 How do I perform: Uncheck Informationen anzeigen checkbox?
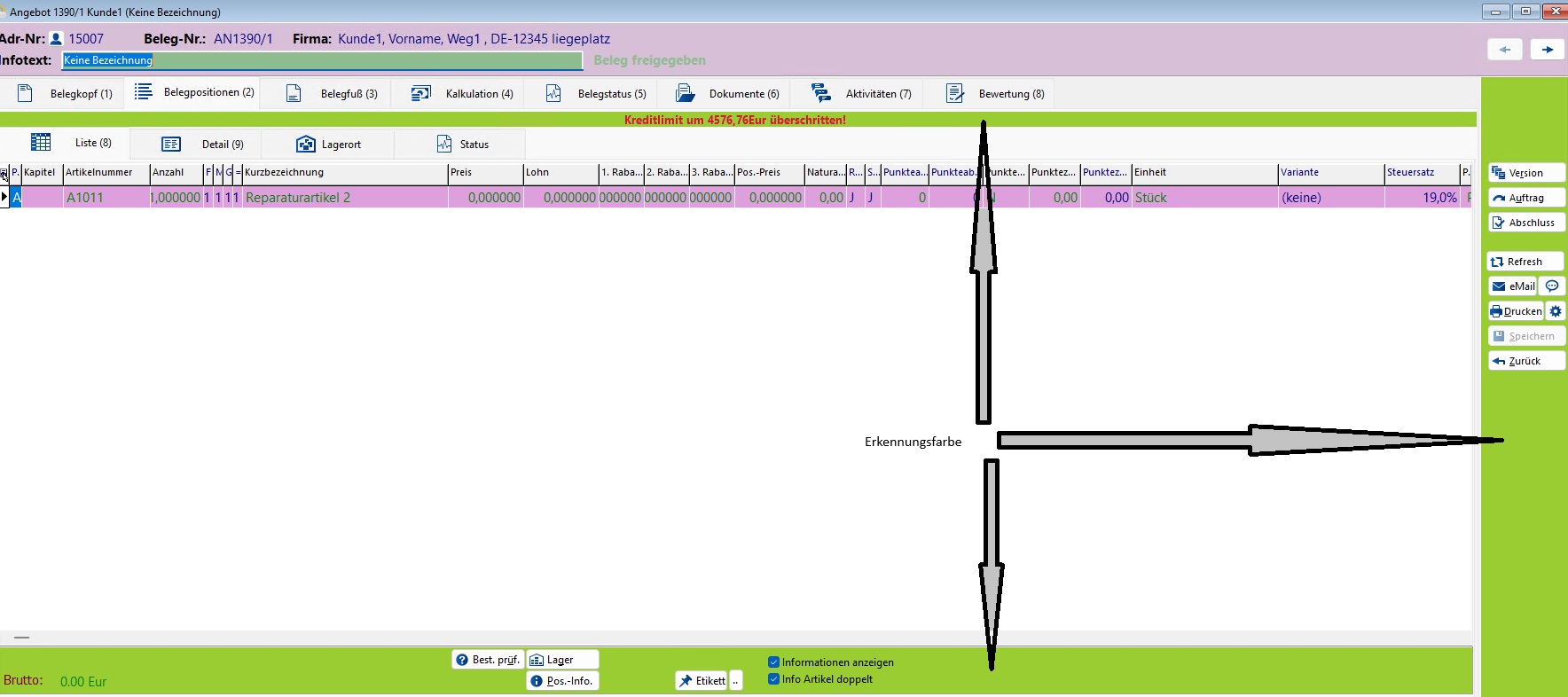pyautogui.click(x=773, y=662)
